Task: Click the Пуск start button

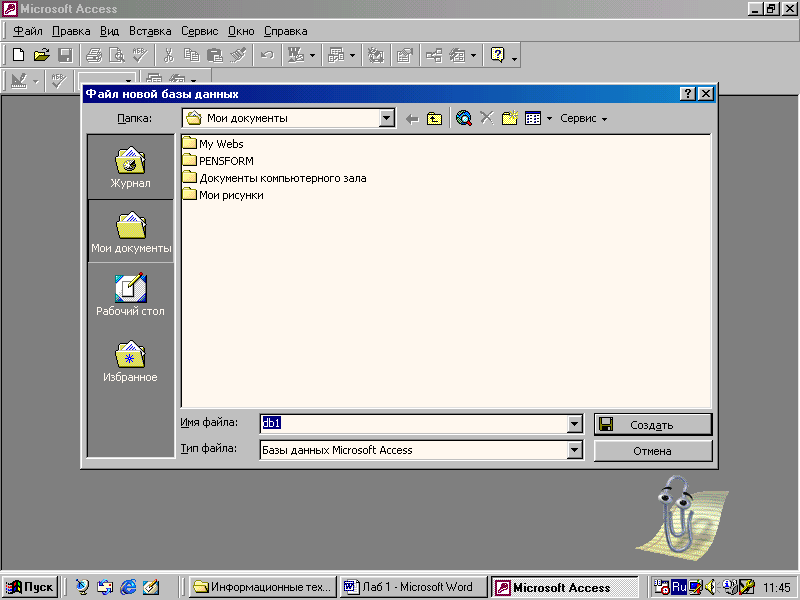Action: 30,587
